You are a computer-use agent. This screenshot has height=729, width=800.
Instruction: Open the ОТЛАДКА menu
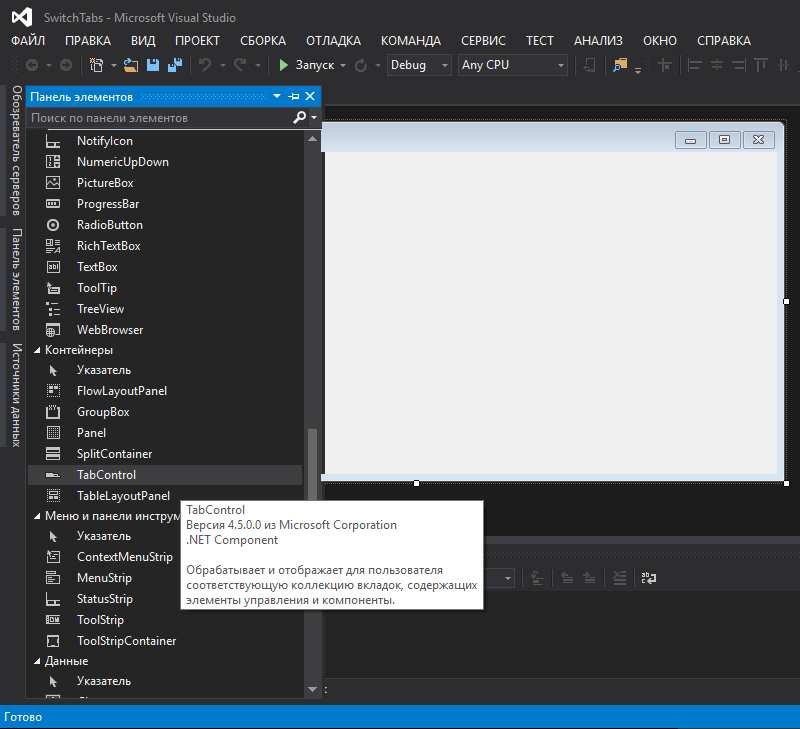pos(333,41)
